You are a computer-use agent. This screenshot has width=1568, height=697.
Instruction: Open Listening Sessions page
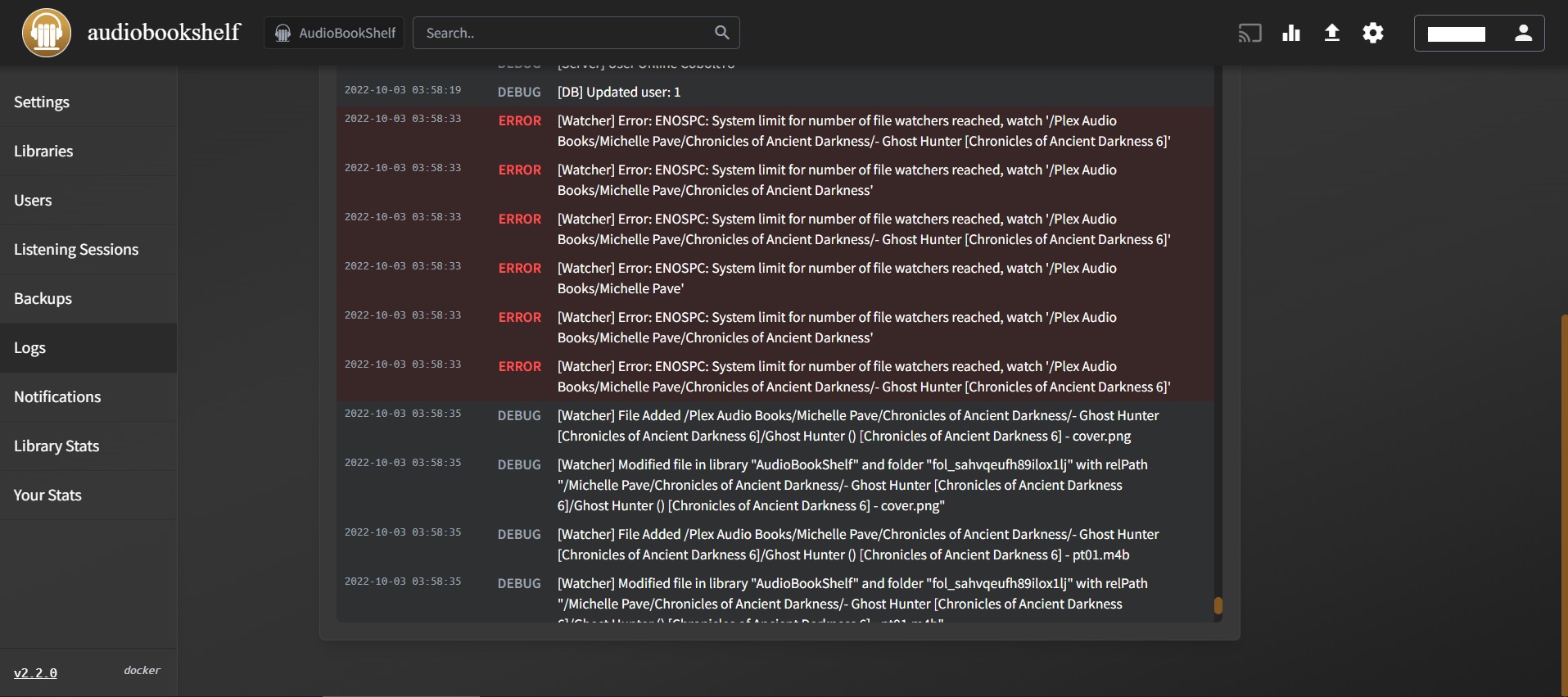pyautogui.click(x=88, y=250)
